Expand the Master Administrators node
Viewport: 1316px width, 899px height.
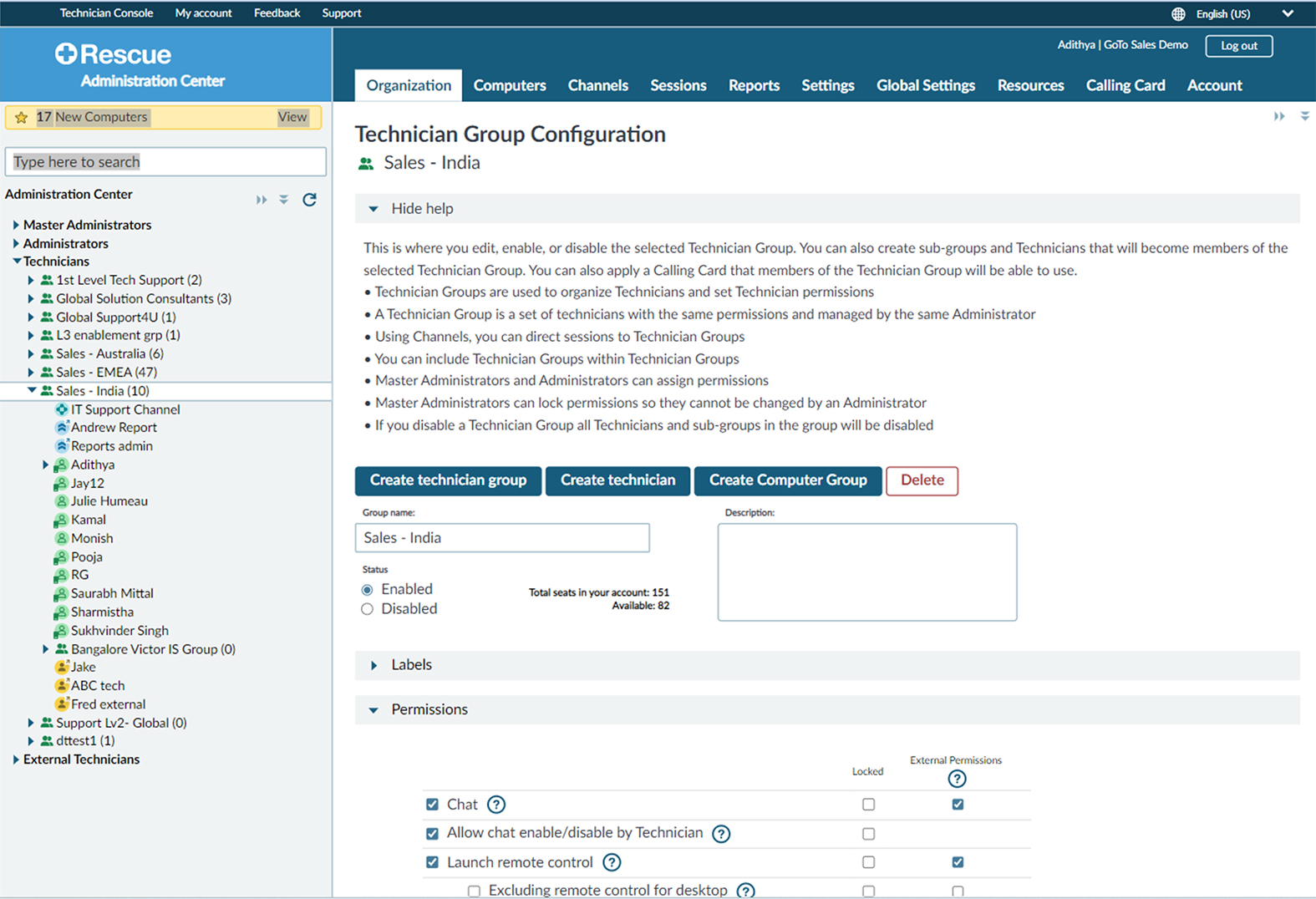[16, 225]
